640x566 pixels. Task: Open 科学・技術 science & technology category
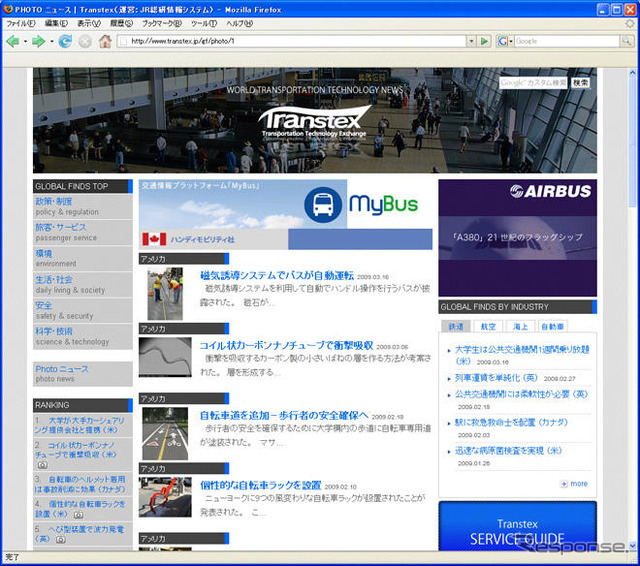point(82,337)
